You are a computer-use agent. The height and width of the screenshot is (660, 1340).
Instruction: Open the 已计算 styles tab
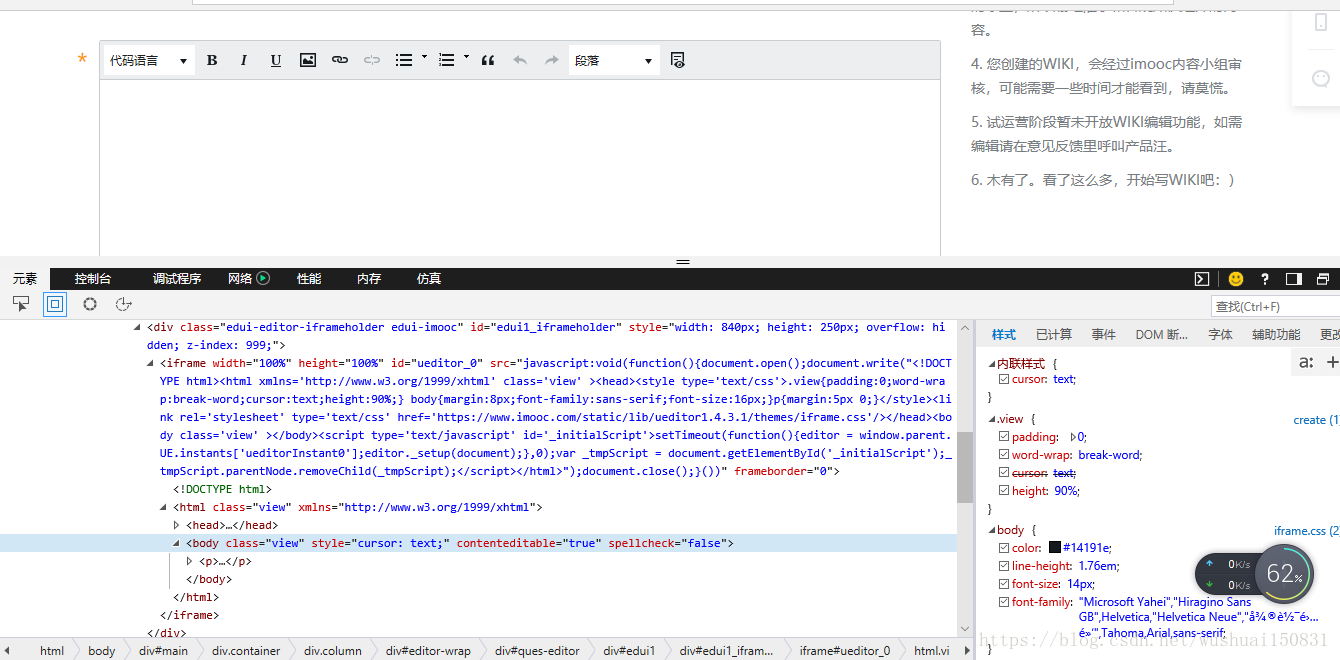click(1054, 335)
